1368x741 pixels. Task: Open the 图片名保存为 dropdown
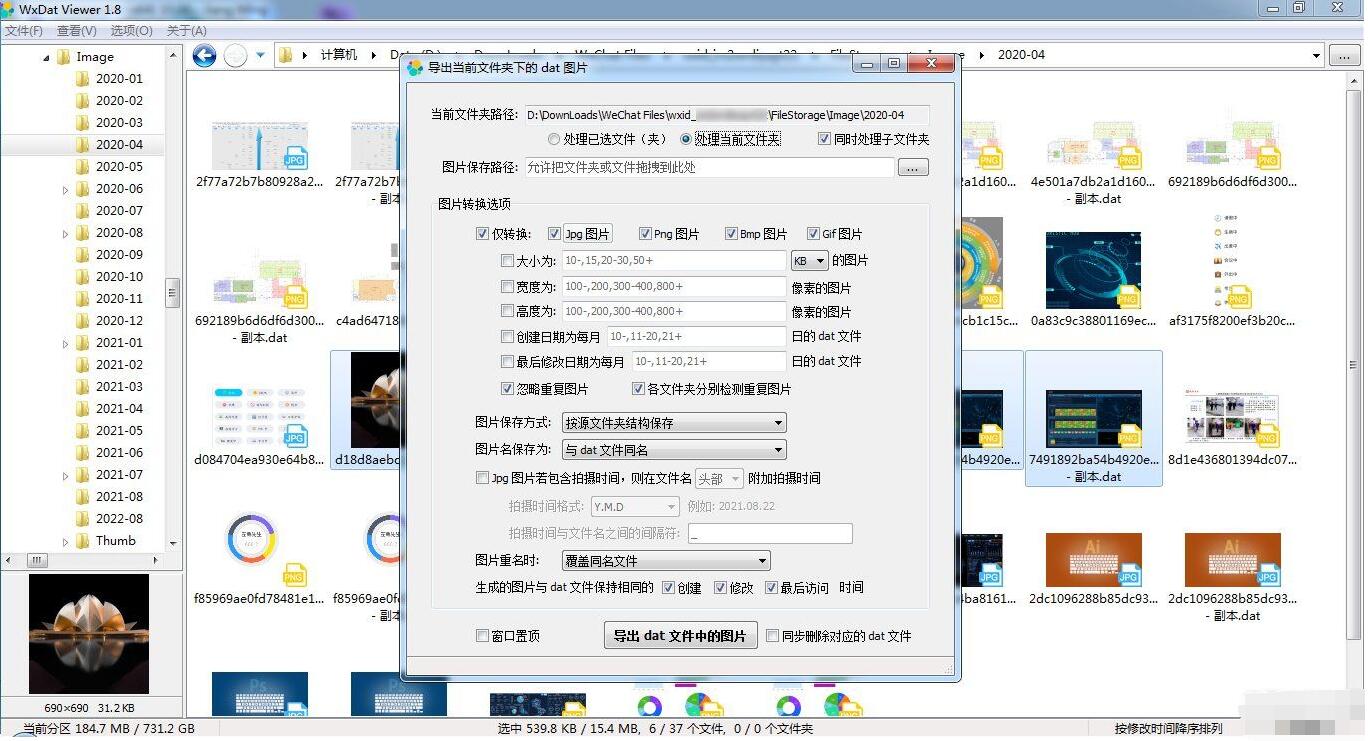pyautogui.click(x=674, y=450)
